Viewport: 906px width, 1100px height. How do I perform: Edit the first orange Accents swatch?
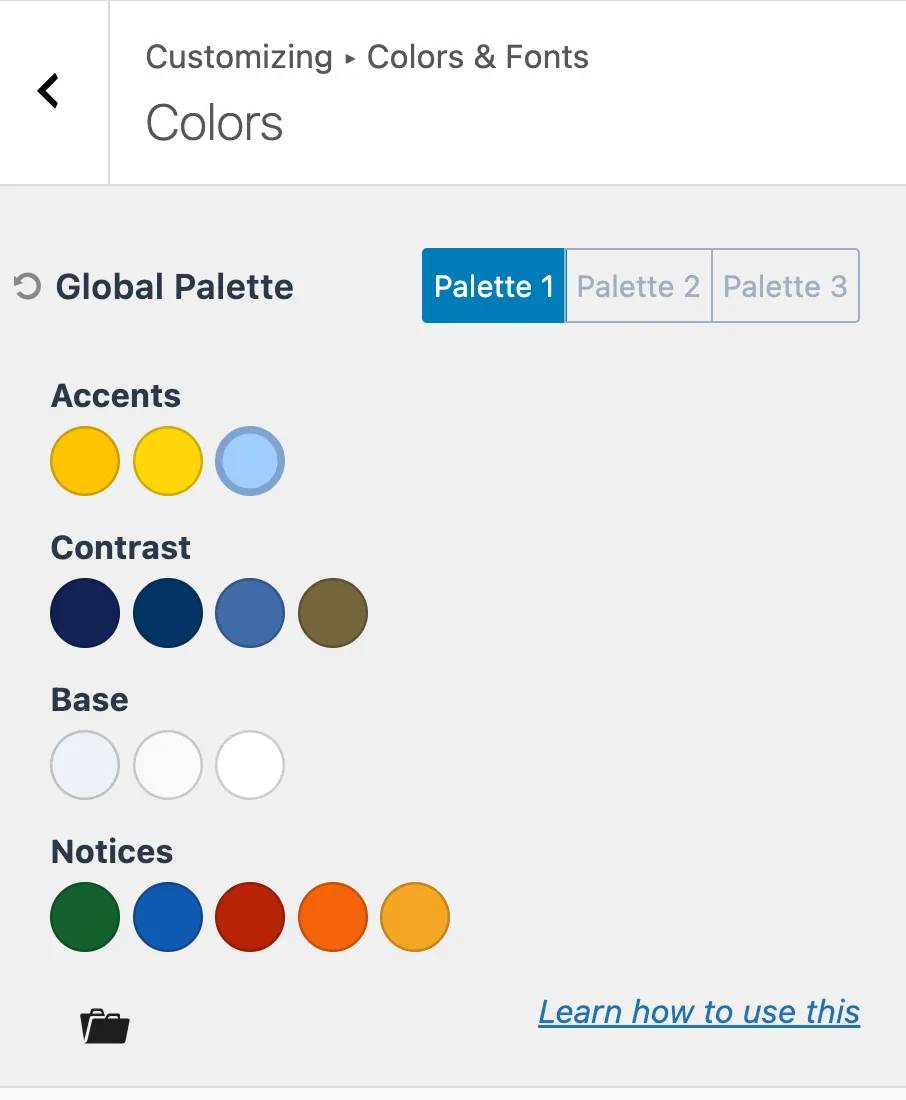(85, 461)
